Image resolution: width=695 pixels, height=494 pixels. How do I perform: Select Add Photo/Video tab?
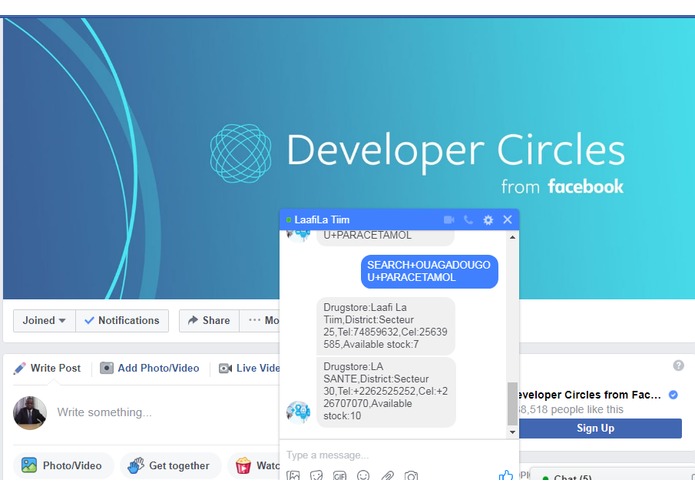[150, 368]
